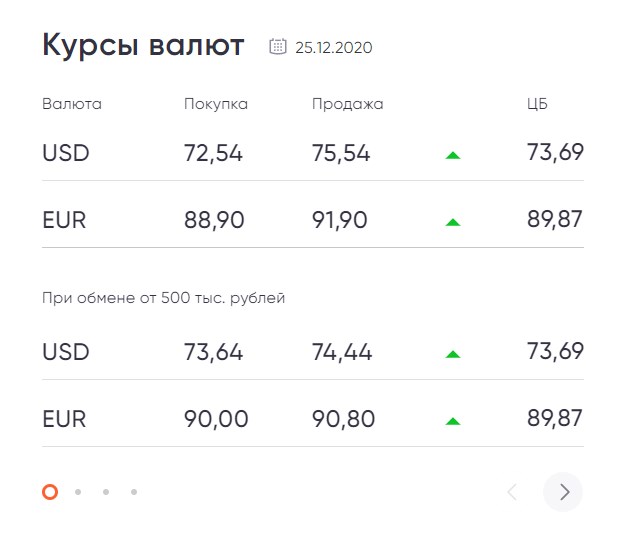Click EUR sell rate 91,90
The height and width of the screenshot is (538, 631).
coord(339,220)
